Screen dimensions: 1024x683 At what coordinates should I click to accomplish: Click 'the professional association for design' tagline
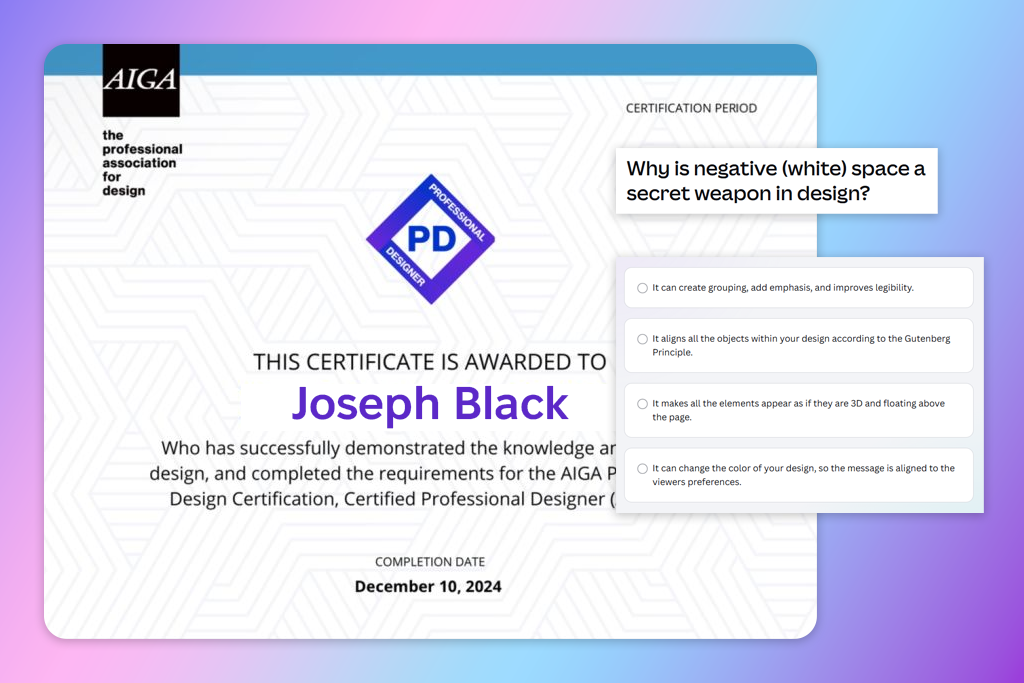tap(142, 163)
